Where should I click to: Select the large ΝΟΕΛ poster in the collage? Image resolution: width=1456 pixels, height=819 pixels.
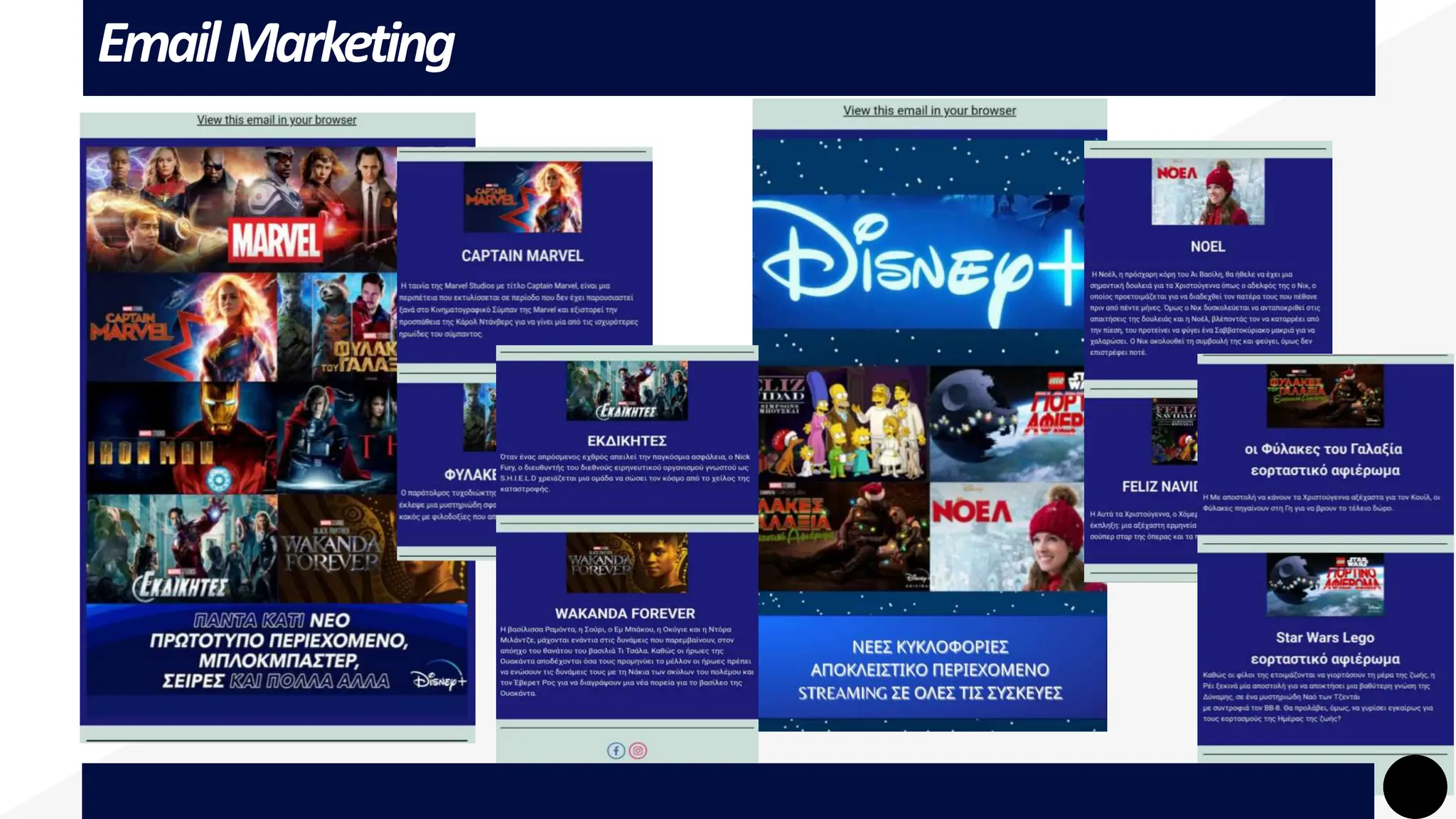pos(1017,537)
